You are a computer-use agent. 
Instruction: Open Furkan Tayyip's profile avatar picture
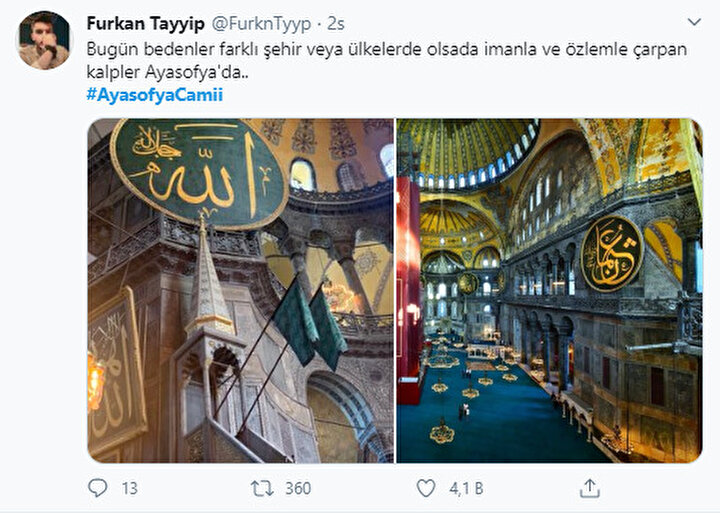(x=45, y=40)
